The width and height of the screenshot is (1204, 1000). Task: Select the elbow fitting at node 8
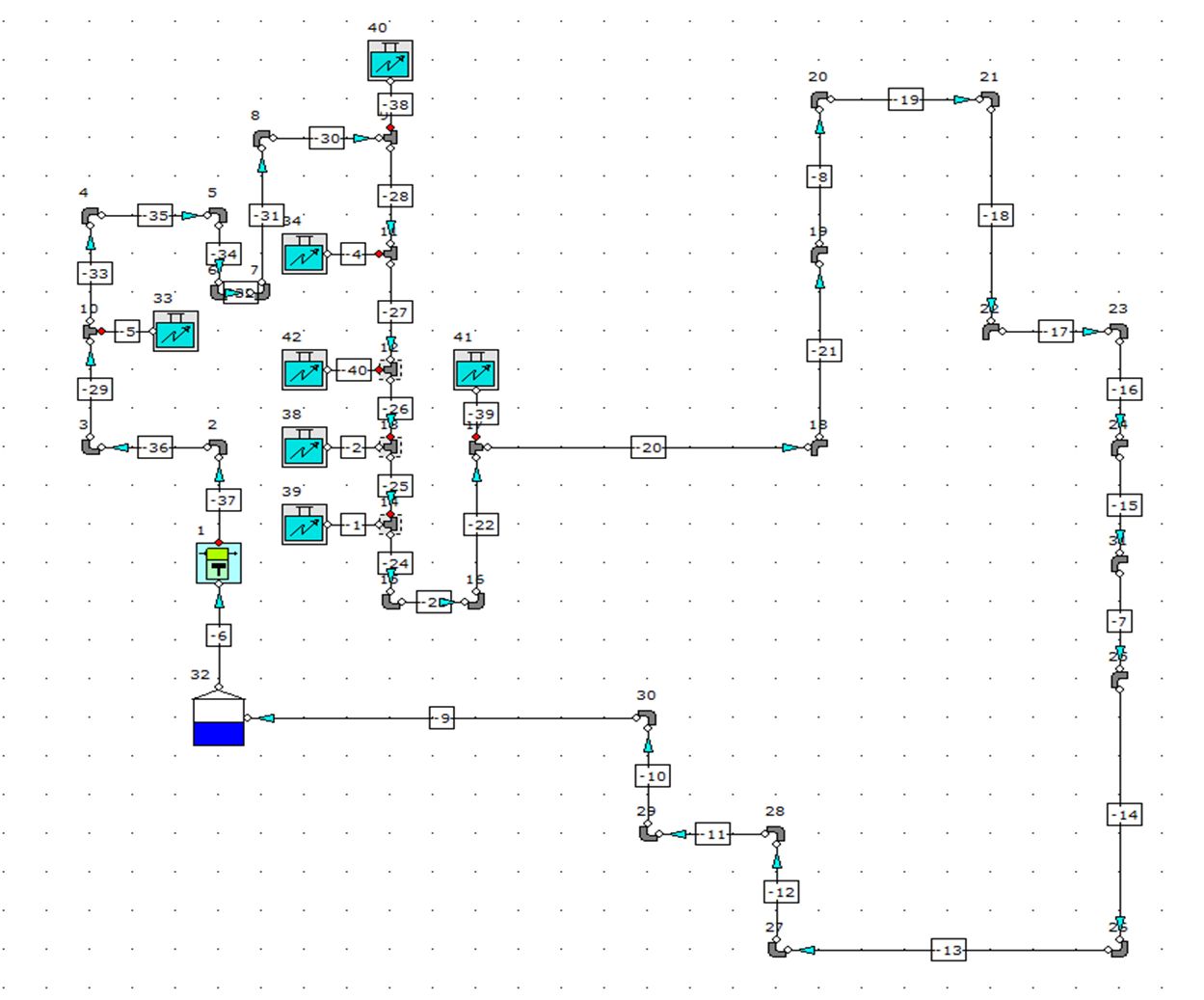262,138
